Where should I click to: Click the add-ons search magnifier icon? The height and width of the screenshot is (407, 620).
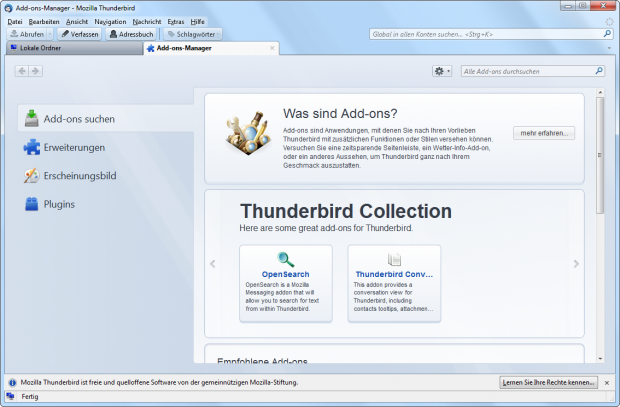tap(599, 71)
